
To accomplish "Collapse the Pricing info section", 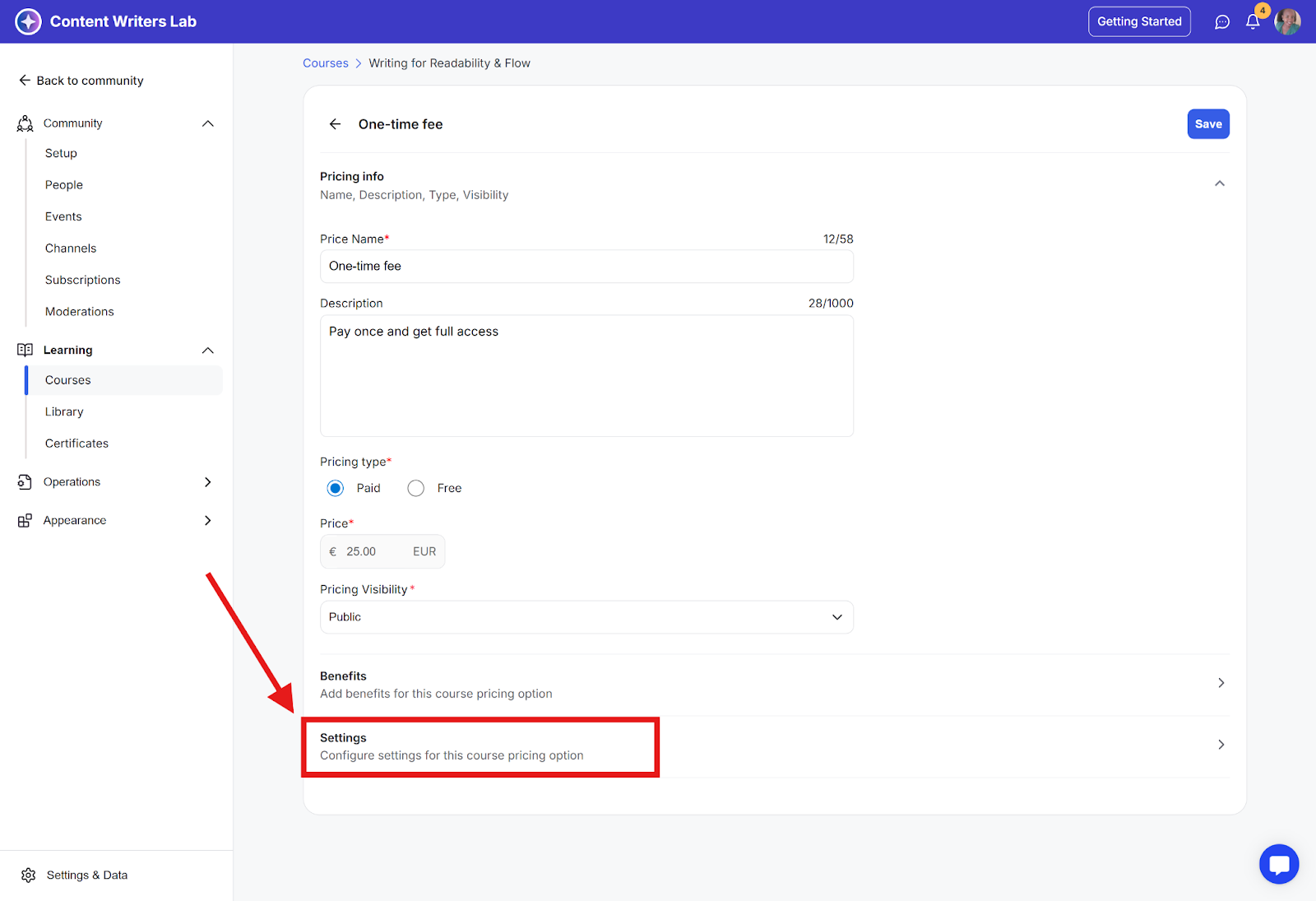I will pyautogui.click(x=1219, y=183).
